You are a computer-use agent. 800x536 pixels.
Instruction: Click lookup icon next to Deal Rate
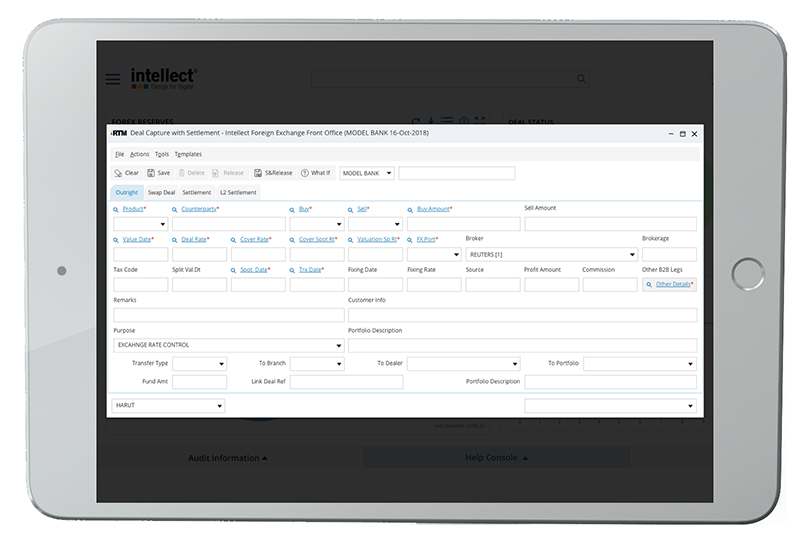[x=174, y=240]
